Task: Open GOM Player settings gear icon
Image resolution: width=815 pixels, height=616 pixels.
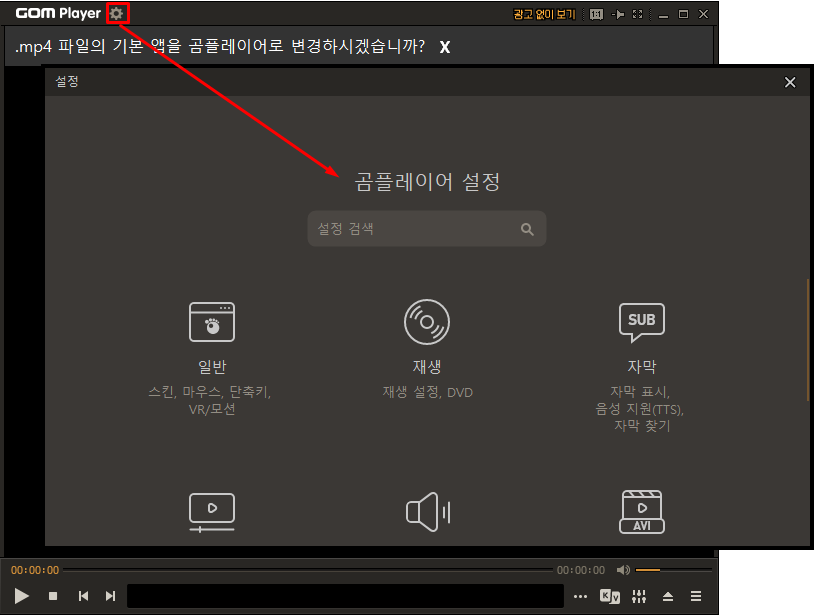Action: [116, 14]
